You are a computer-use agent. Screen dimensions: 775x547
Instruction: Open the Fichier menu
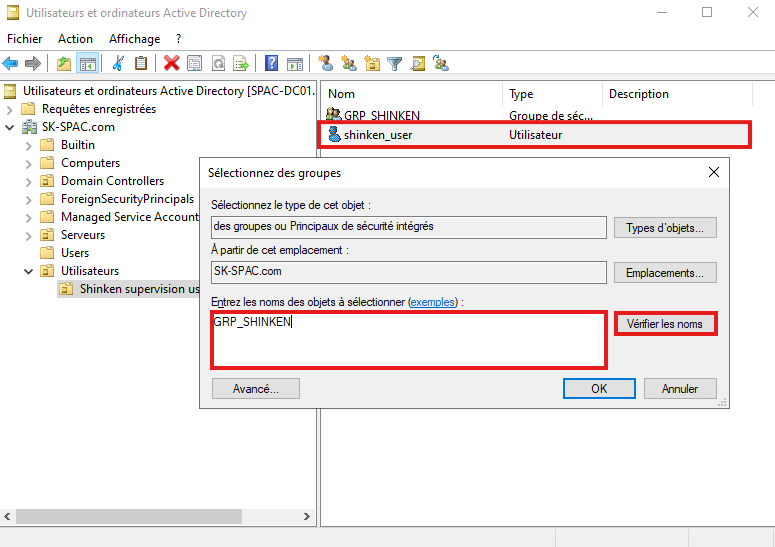pos(25,39)
